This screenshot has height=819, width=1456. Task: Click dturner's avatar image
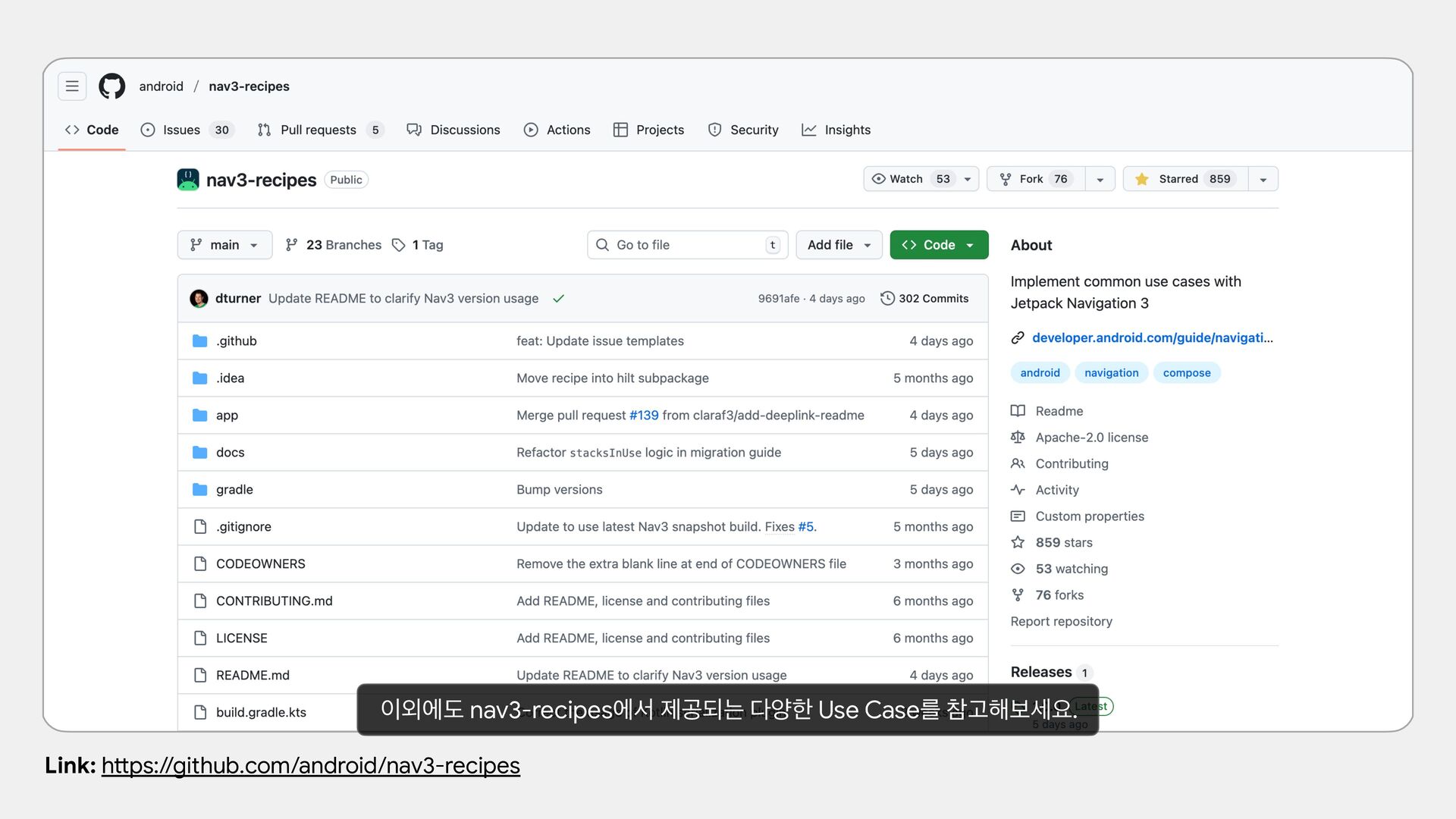[199, 299]
